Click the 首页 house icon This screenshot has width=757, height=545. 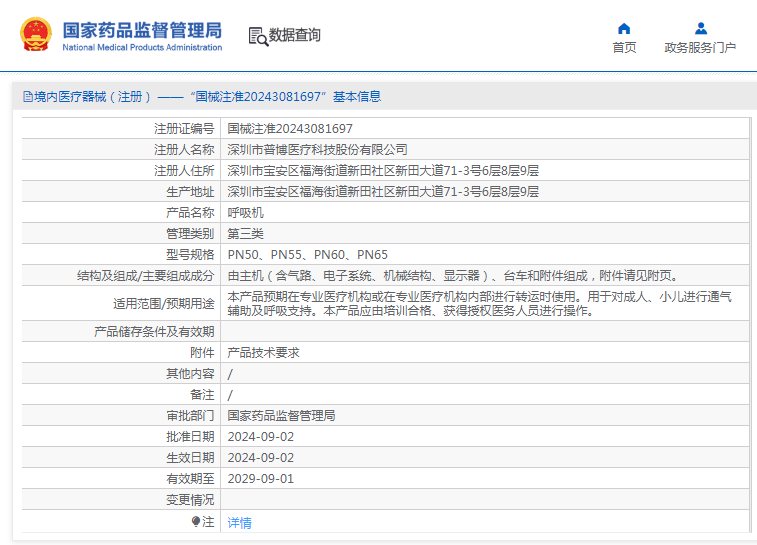click(x=624, y=29)
